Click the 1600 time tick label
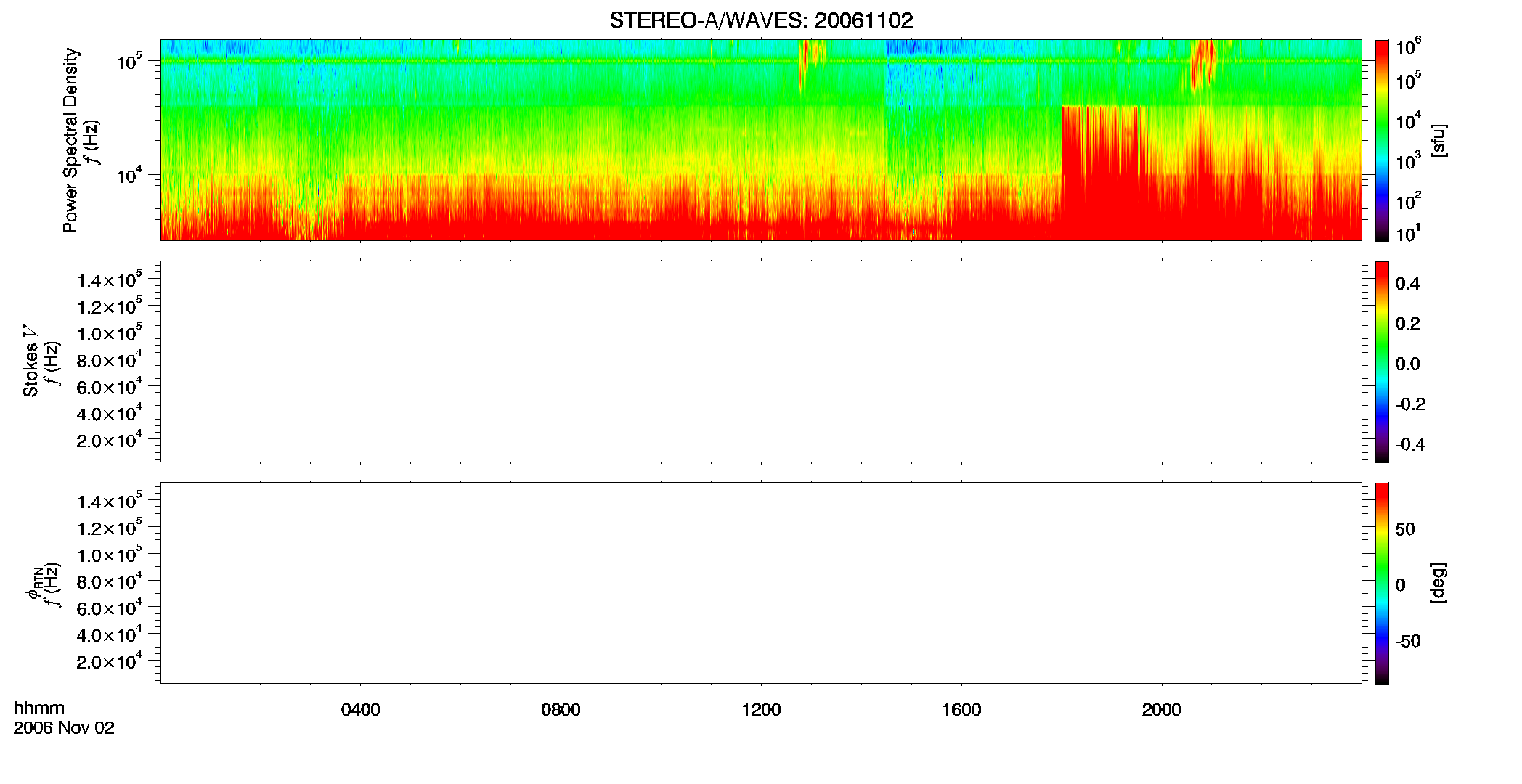1522x784 pixels. click(961, 710)
